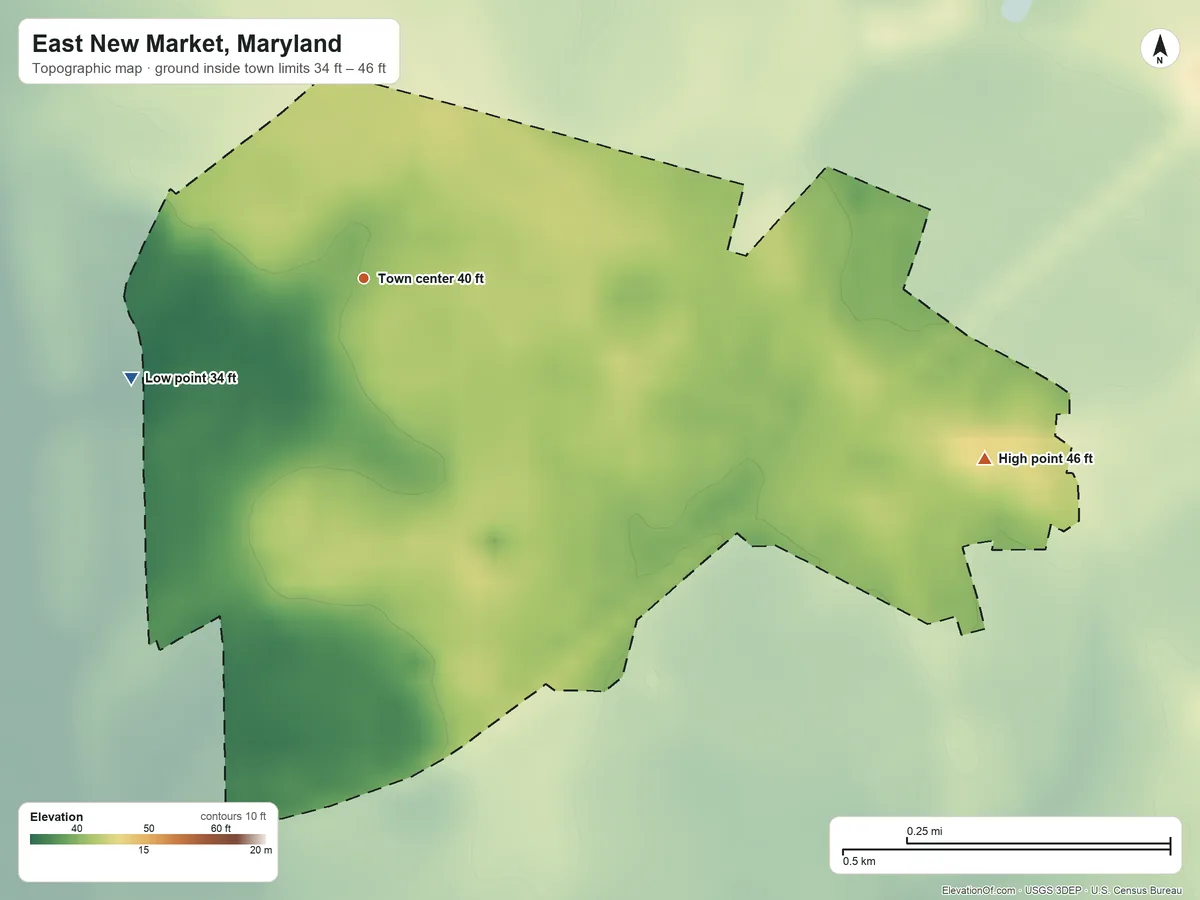Viewport: 1200px width, 900px height.
Task: Click the elevation color gradient bar
Action: point(148,839)
